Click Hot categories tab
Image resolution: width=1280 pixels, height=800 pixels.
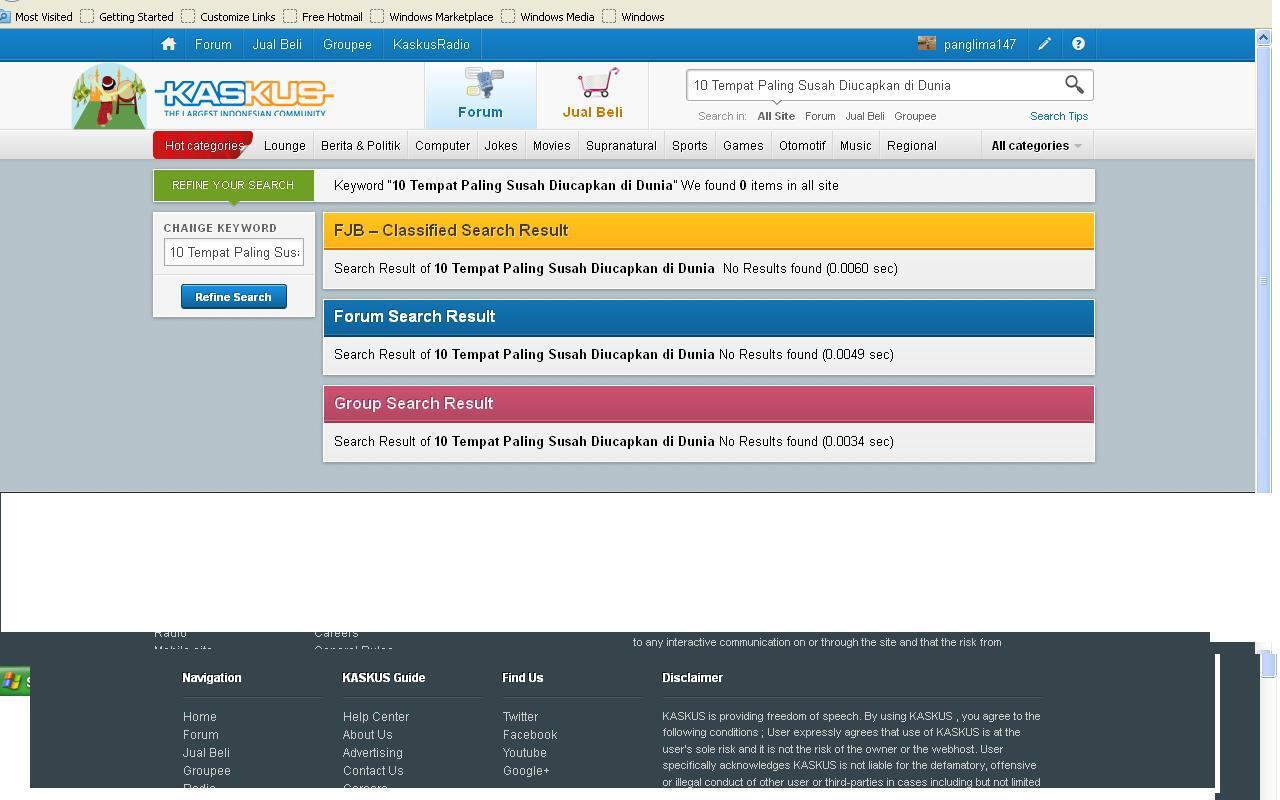pos(204,145)
